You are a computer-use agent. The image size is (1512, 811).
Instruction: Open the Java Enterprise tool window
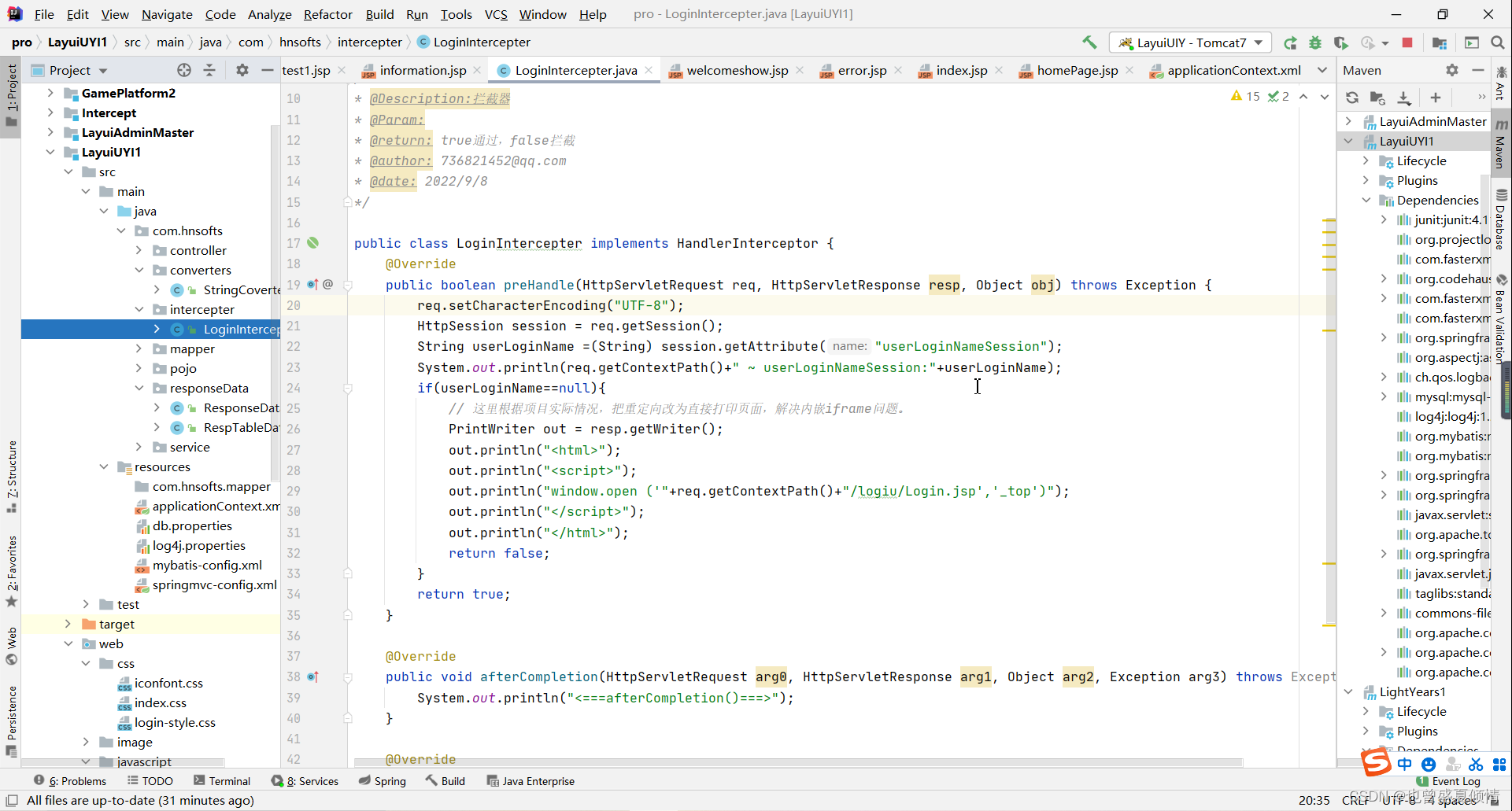[x=530, y=781]
